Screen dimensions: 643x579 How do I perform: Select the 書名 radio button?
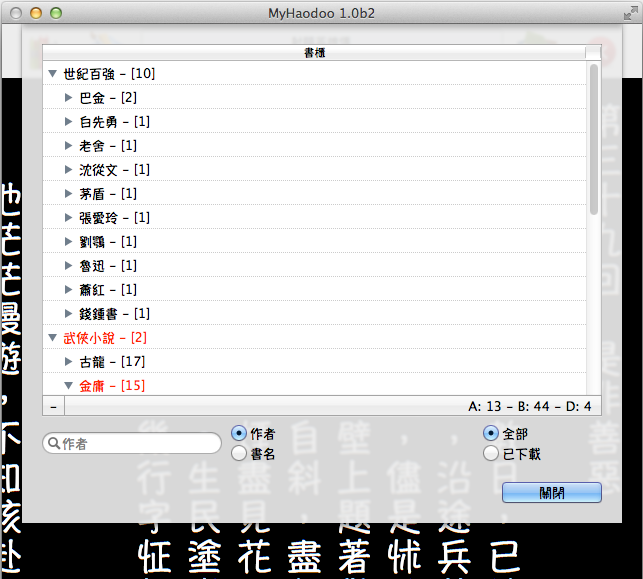(239, 454)
